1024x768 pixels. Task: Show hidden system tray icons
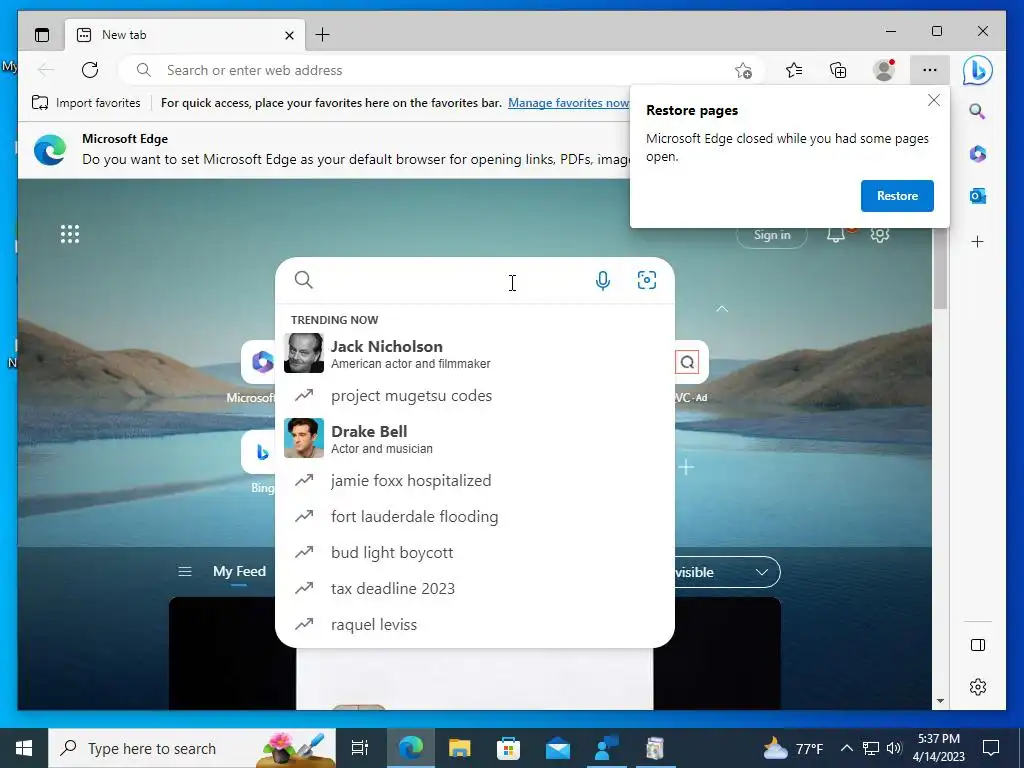point(846,748)
